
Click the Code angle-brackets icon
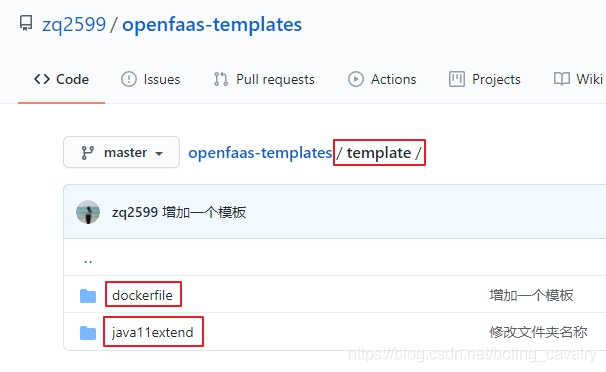coord(42,79)
